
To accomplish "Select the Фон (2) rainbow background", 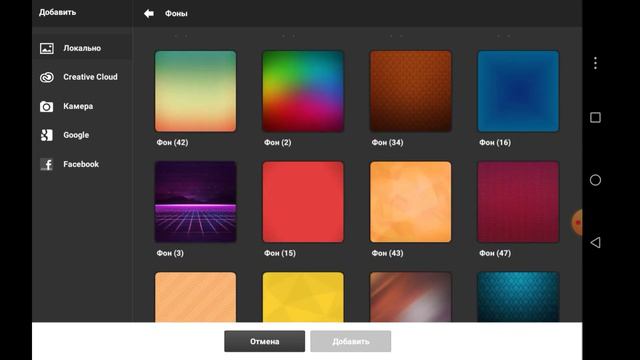I will point(303,91).
